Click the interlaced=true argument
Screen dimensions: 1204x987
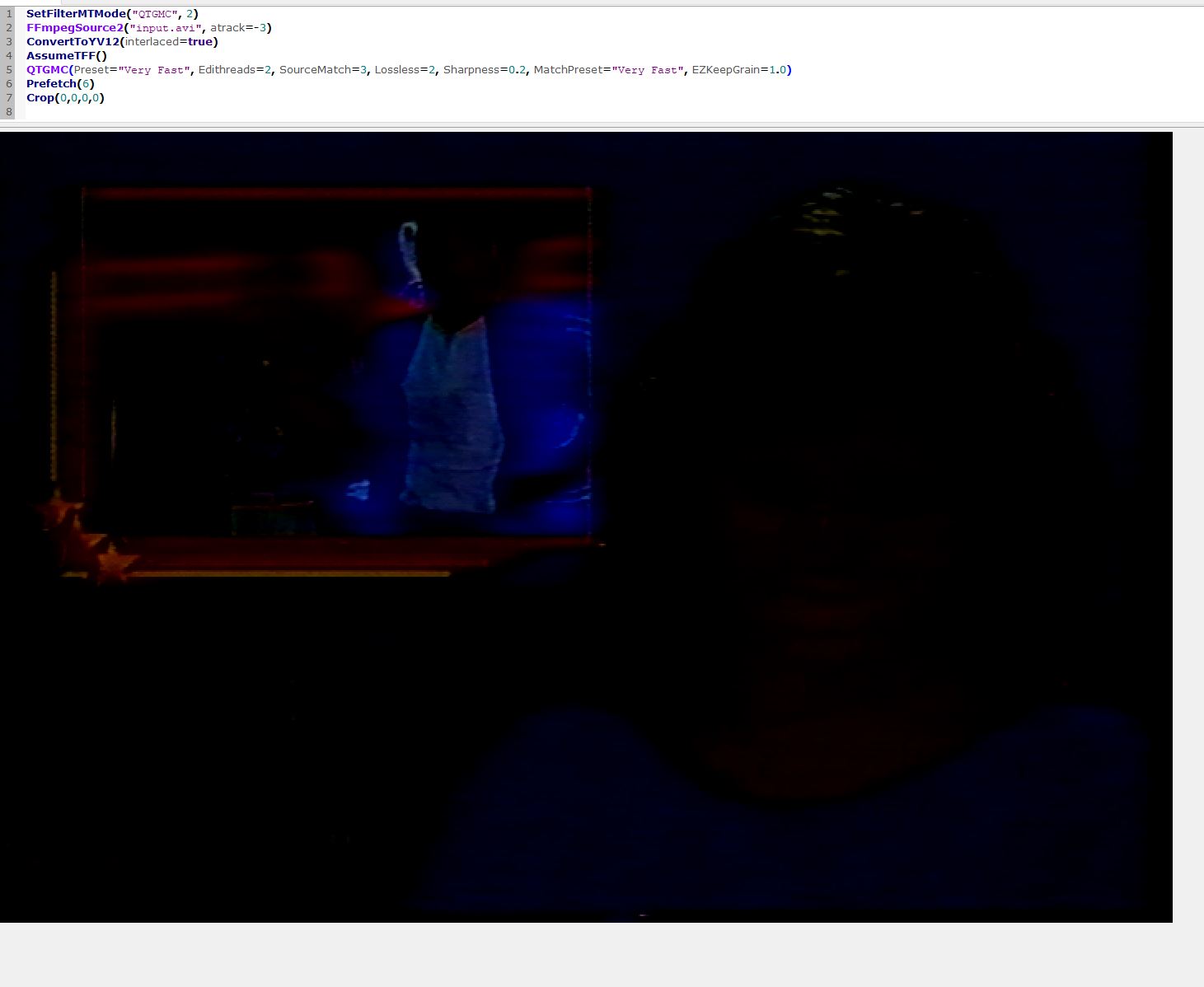click(x=169, y=42)
